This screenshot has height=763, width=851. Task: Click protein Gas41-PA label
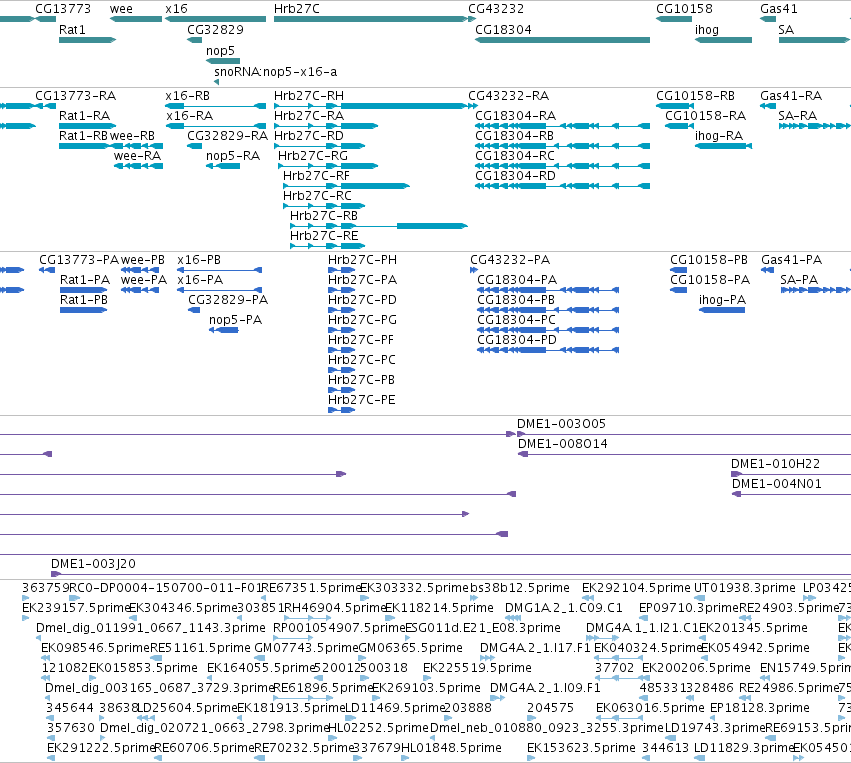click(x=790, y=260)
